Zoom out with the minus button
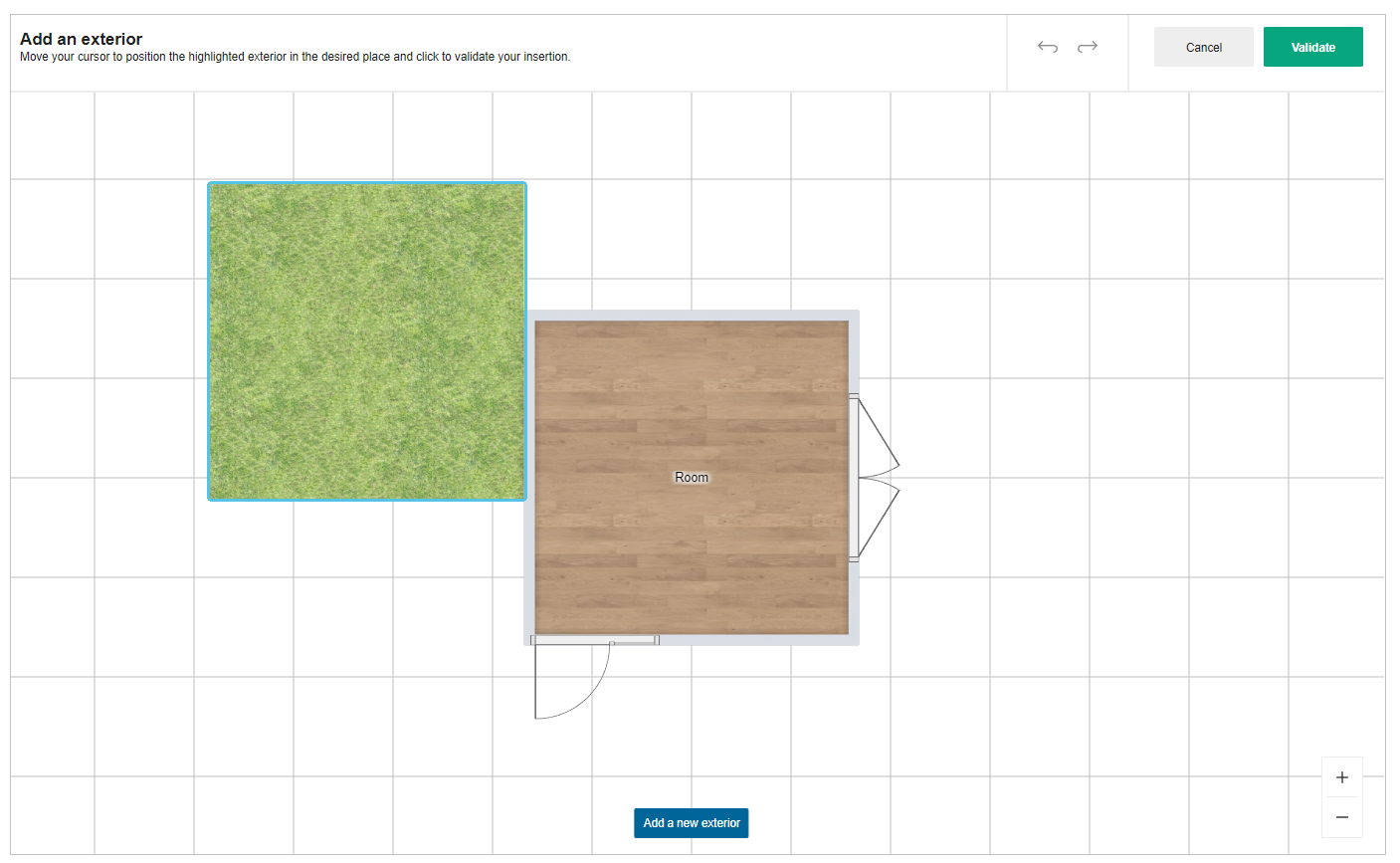1400x863 pixels. point(1341,817)
